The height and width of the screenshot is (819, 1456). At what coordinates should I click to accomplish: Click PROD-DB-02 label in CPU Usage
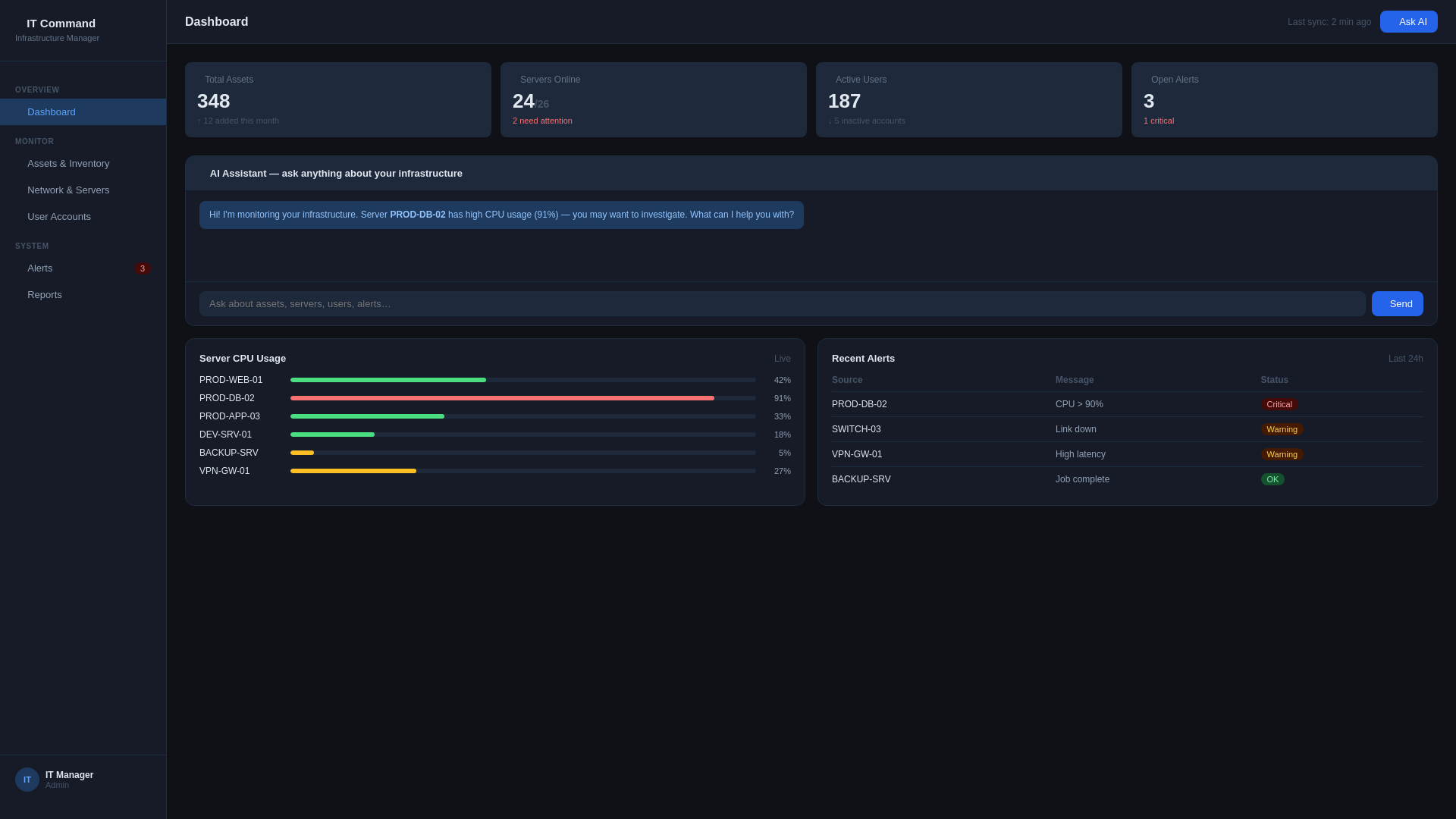[227, 399]
